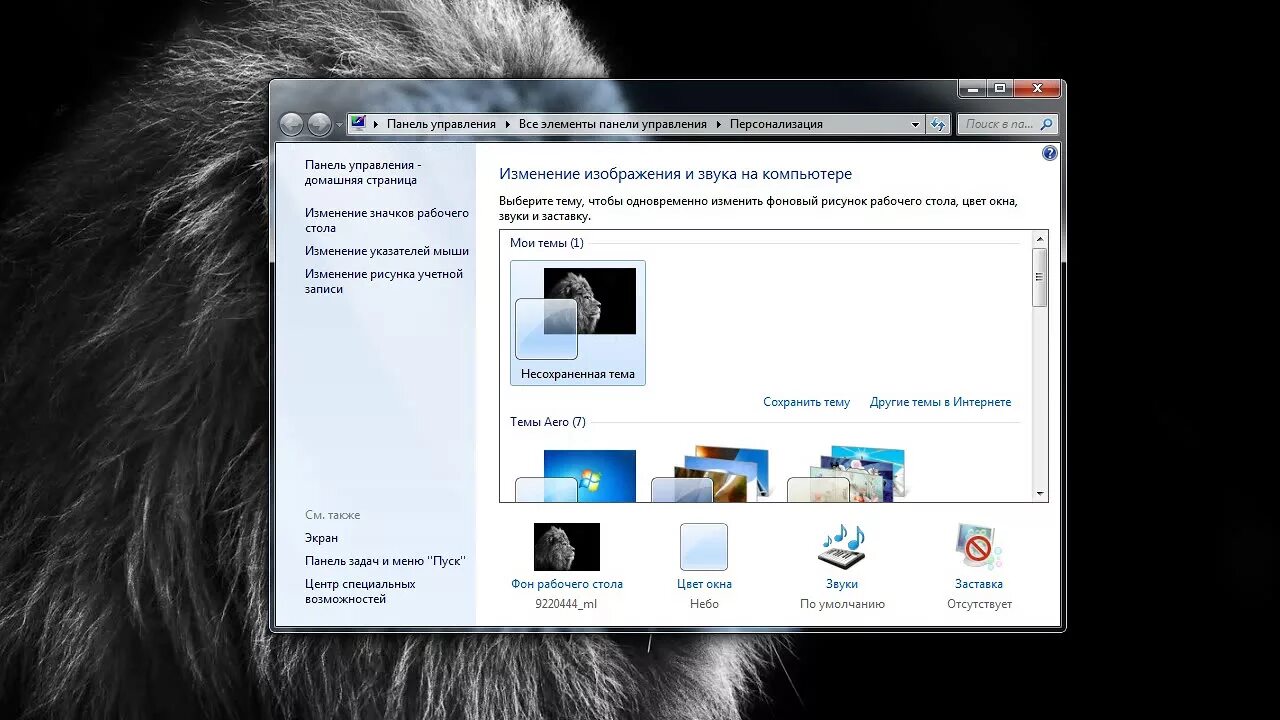1280x720 pixels.
Task: Click 'Мои темы (1)' group header
Action: [x=547, y=243]
